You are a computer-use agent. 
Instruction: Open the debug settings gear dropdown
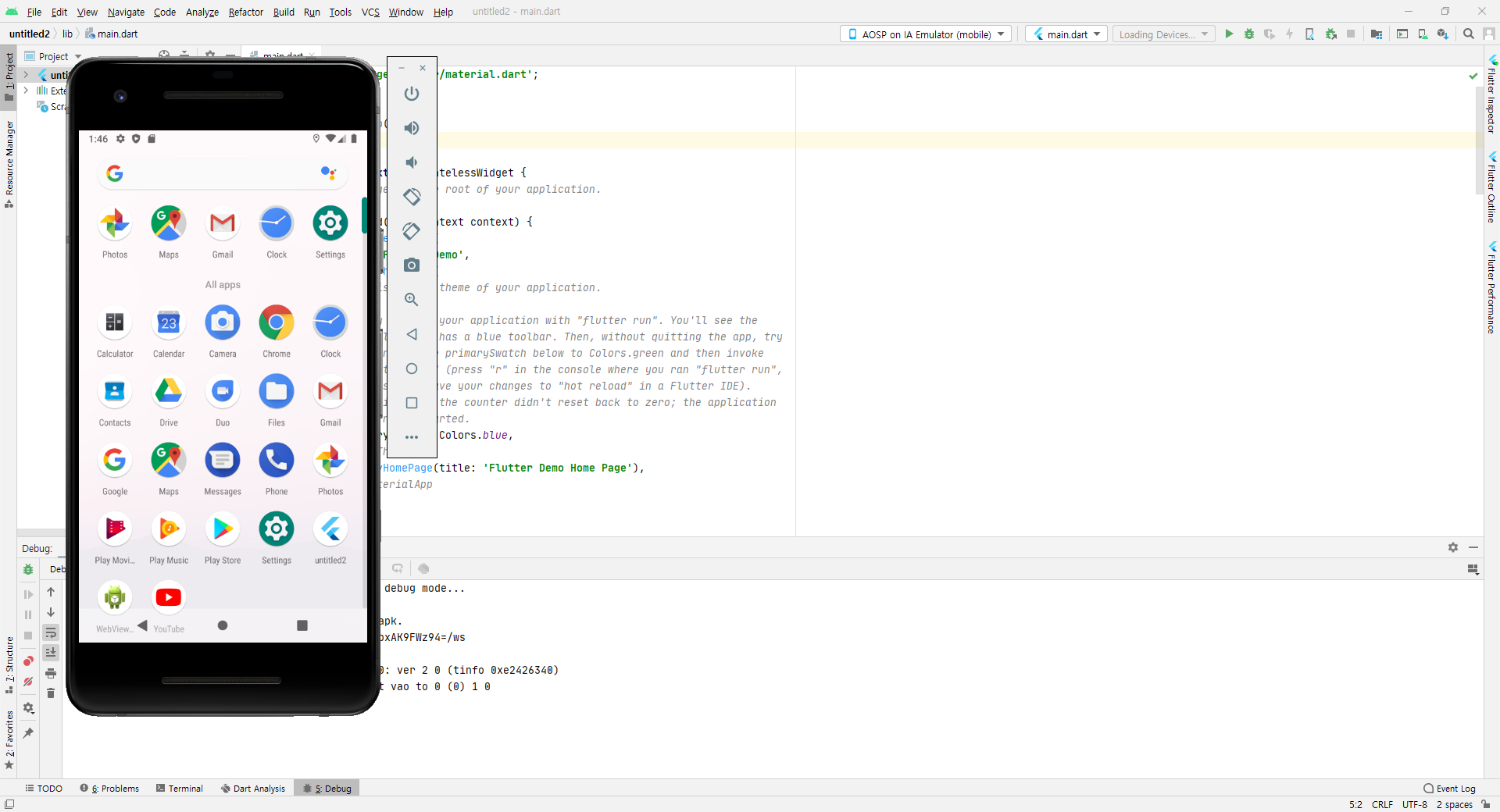(x=28, y=708)
